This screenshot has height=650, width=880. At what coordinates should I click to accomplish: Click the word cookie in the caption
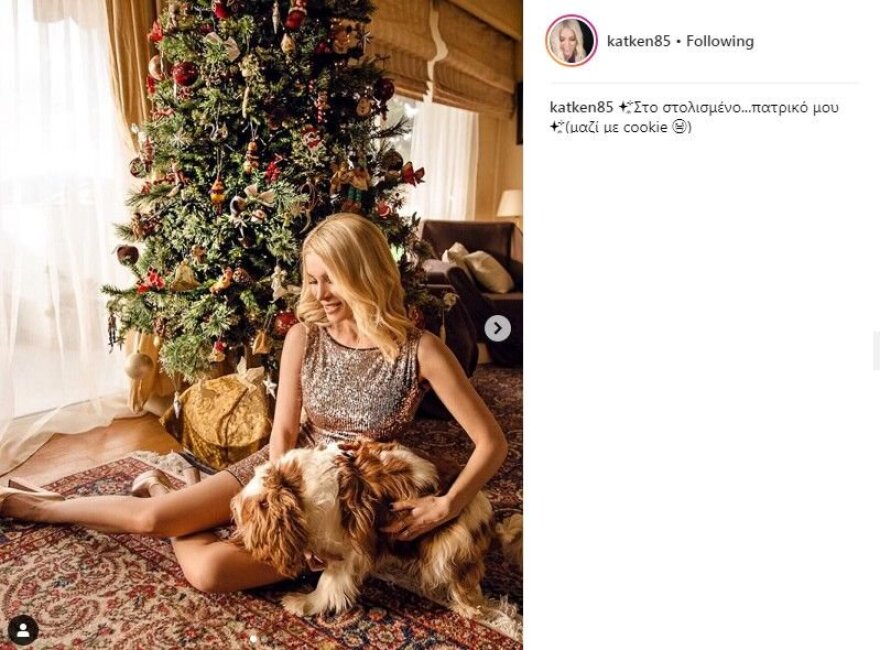(x=645, y=127)
